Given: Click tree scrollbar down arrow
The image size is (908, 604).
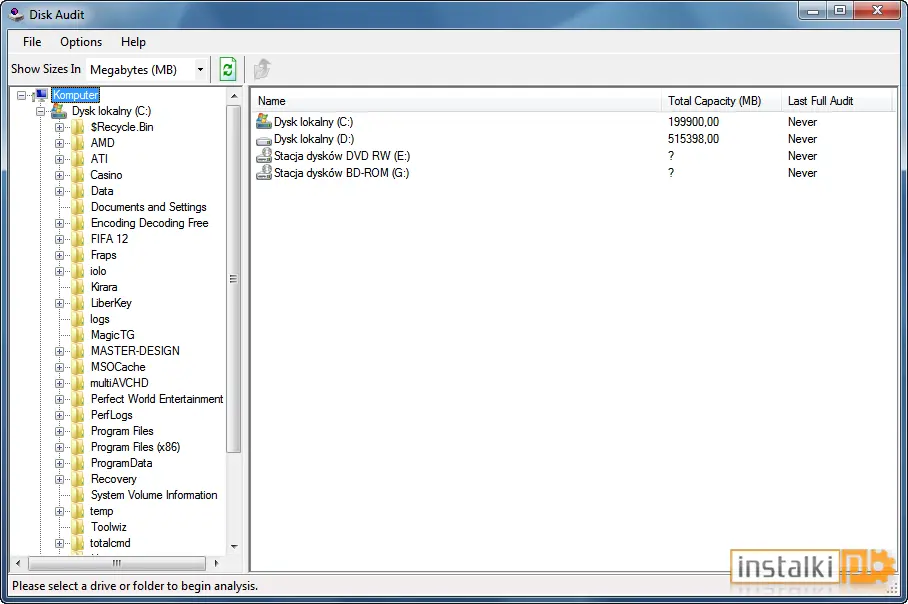Looking at the screenshot, I should (234, 546).
